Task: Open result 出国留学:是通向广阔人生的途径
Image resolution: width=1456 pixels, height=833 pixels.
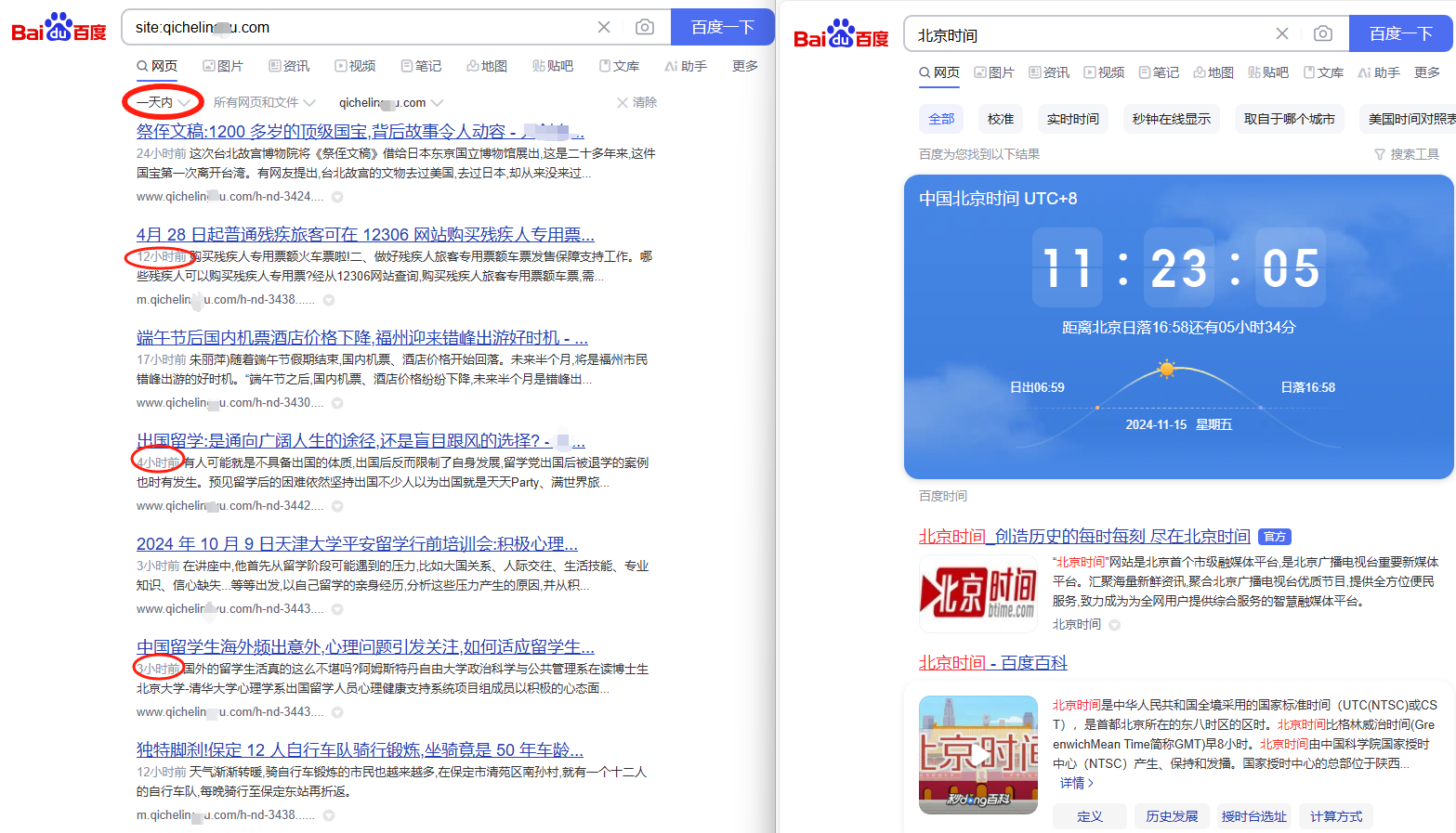Action: [361, 441]
